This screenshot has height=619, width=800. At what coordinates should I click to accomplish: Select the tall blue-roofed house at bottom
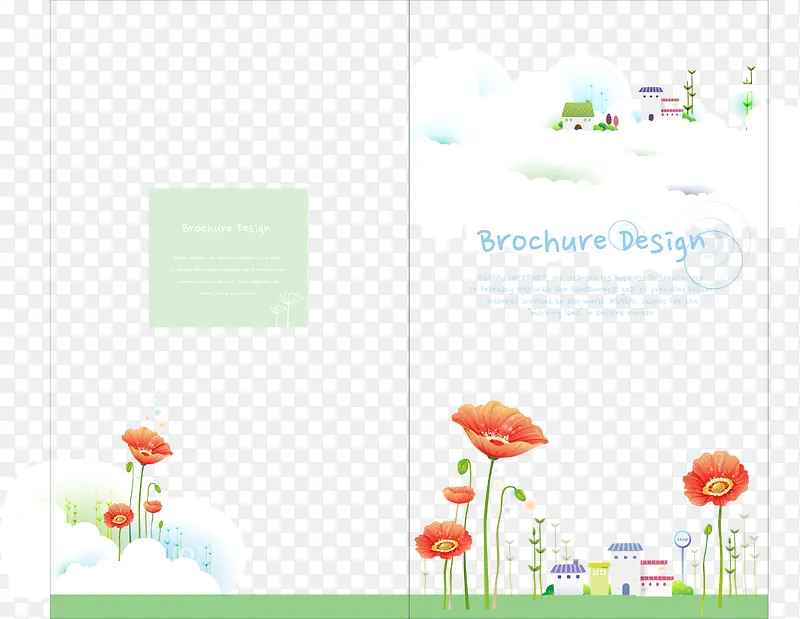tap(626, 566)
